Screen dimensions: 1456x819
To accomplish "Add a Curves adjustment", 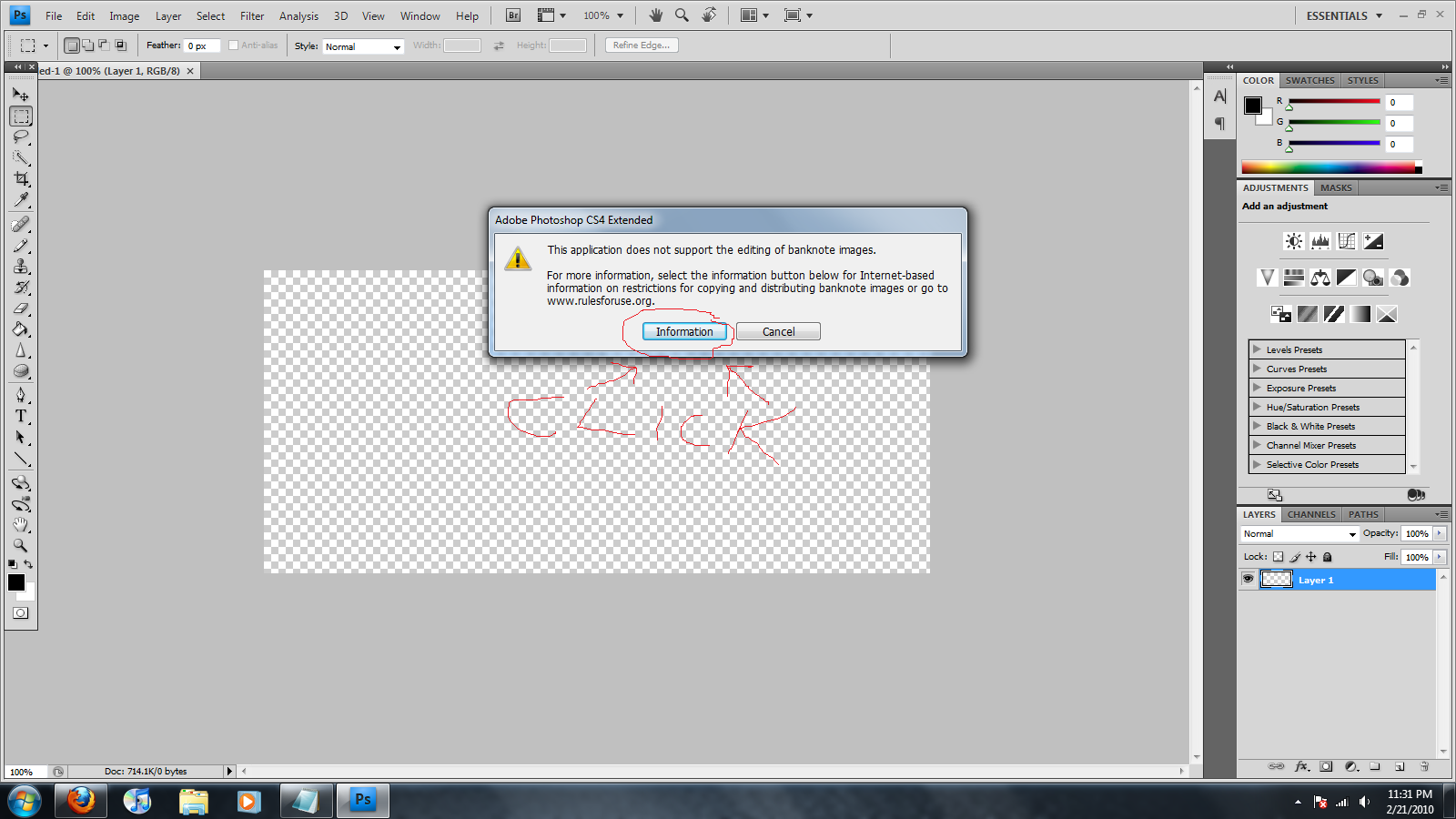I will coord(1347,241).
